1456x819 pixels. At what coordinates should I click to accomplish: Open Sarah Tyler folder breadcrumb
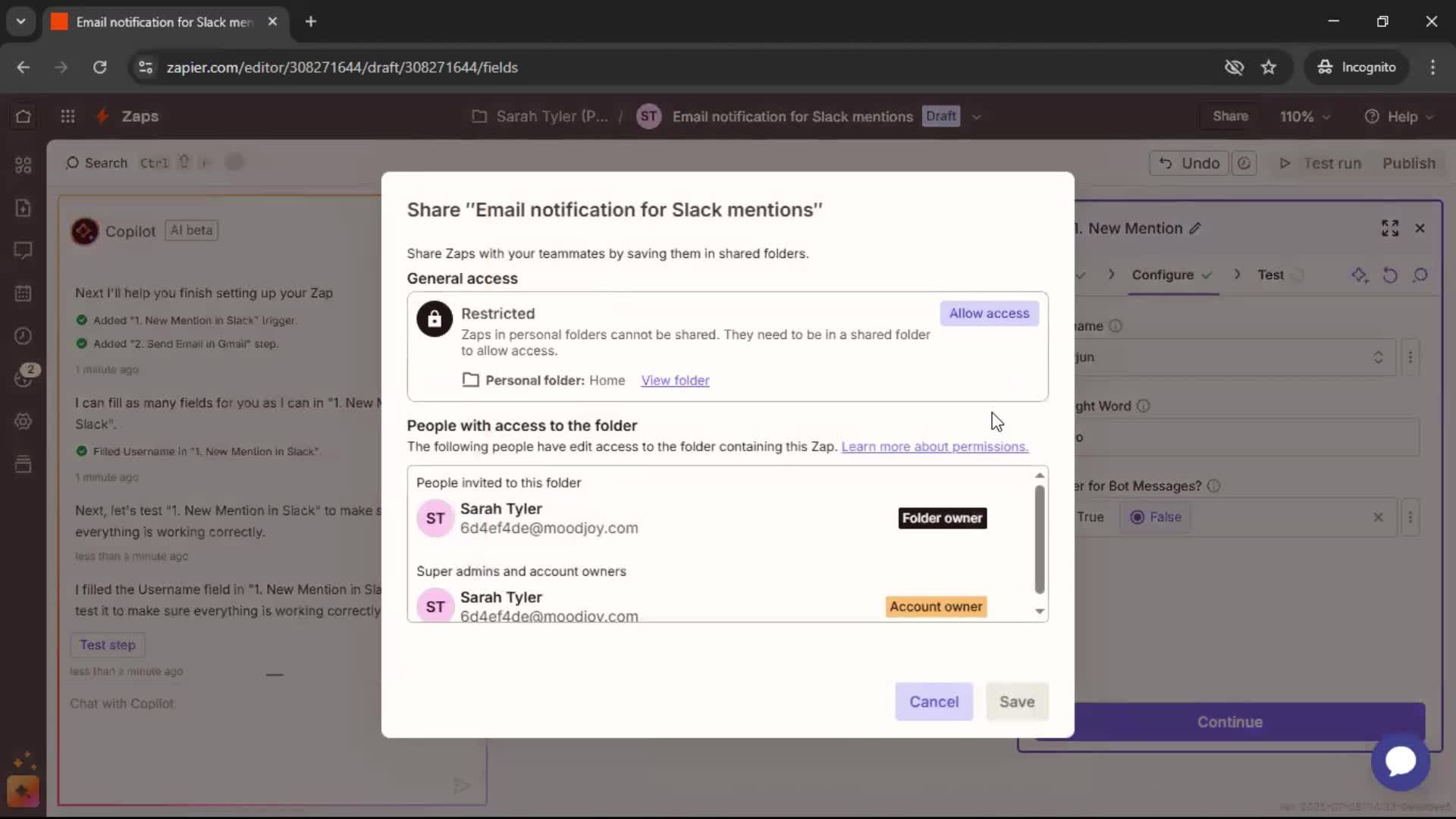click(540, 117)
